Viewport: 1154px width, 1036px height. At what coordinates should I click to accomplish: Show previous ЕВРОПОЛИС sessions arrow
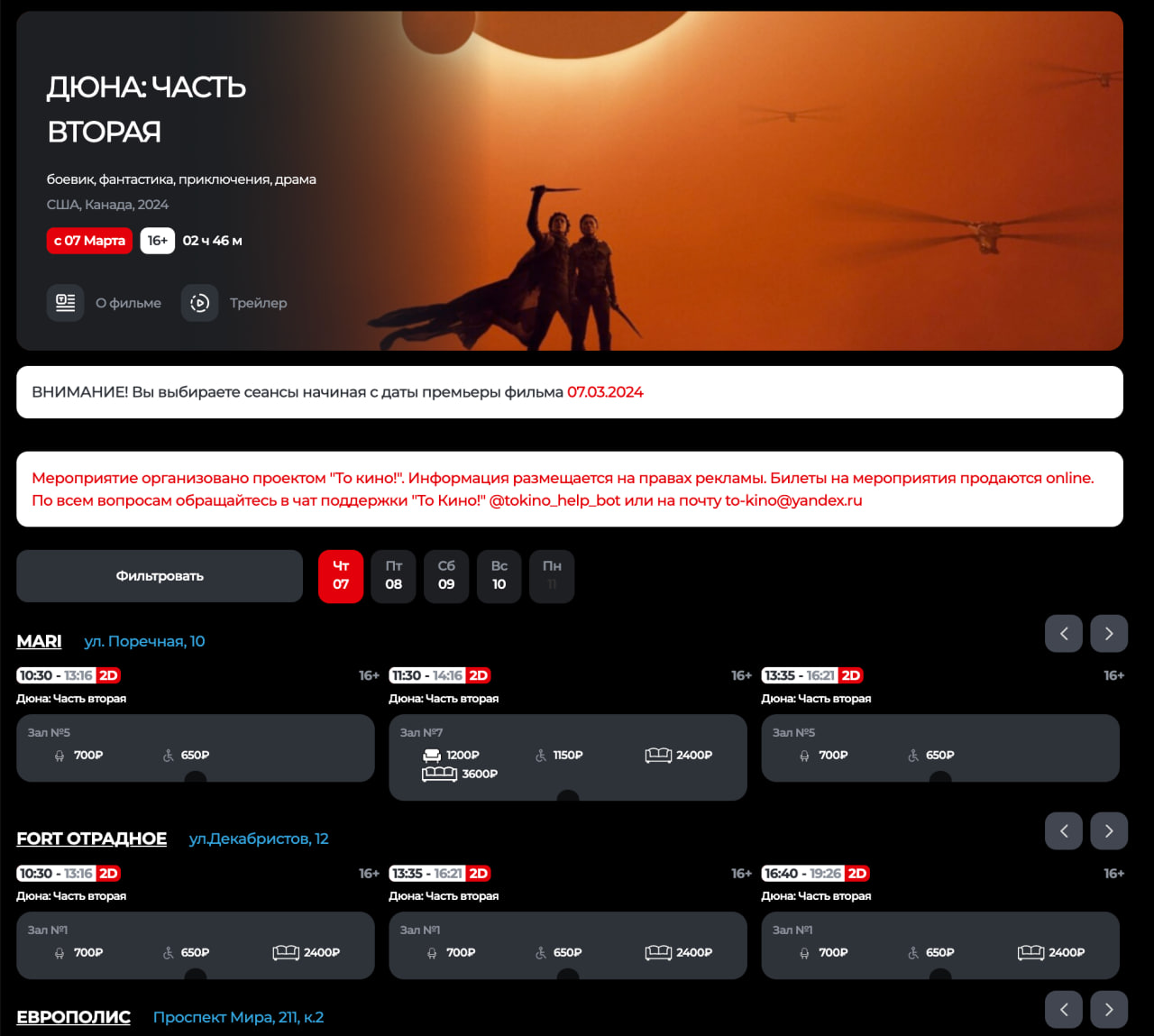[1064, 1010]
